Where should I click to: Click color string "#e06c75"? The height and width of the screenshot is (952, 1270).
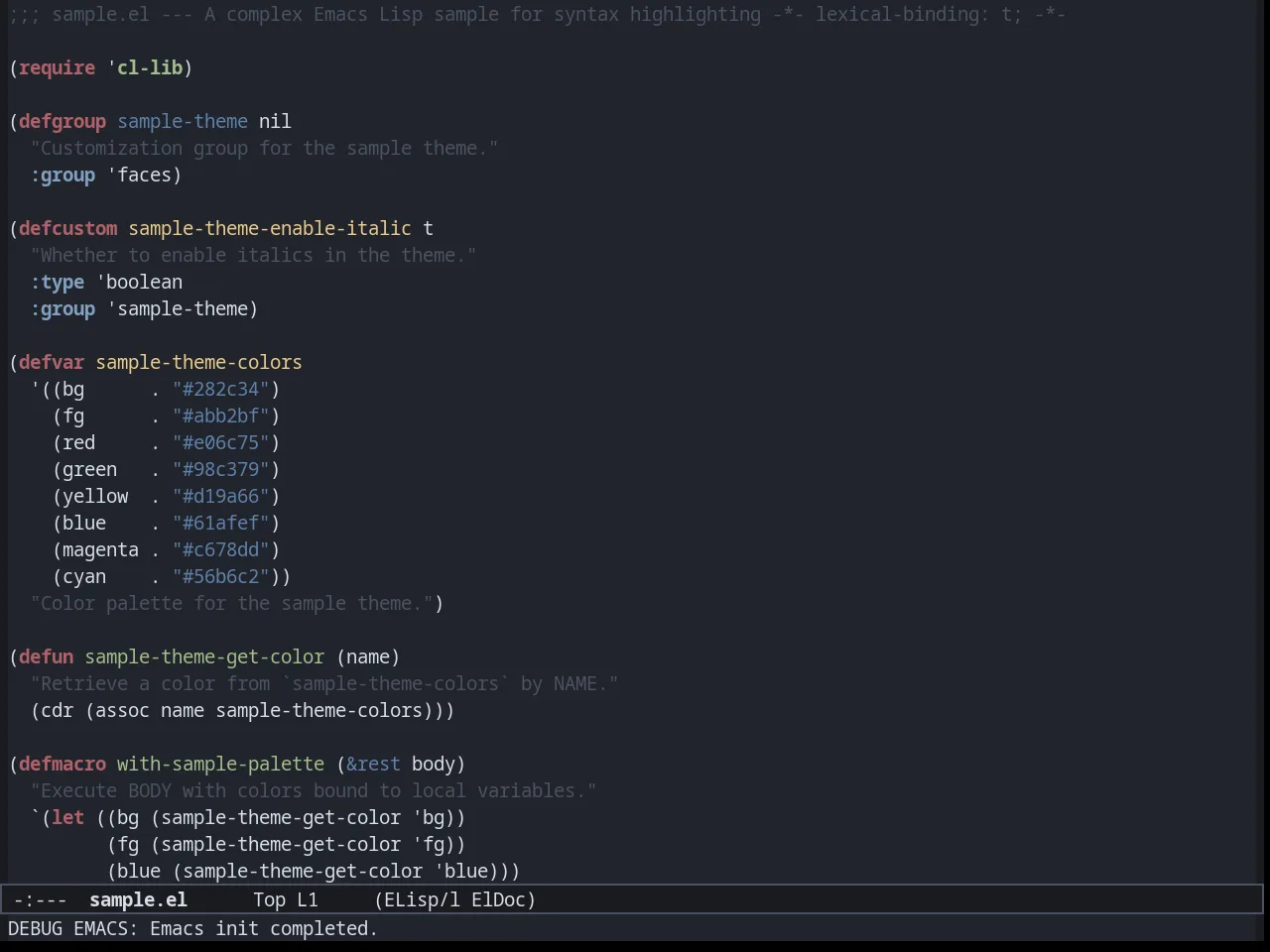pos(220,442)
